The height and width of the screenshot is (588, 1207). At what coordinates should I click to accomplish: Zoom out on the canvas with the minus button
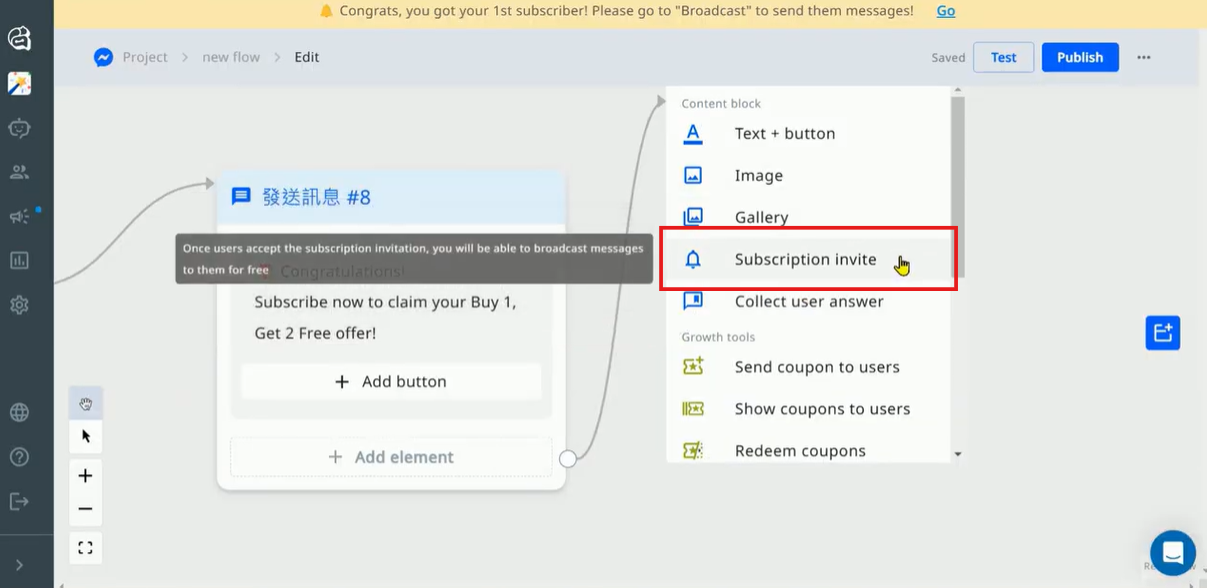click(86, 508)
